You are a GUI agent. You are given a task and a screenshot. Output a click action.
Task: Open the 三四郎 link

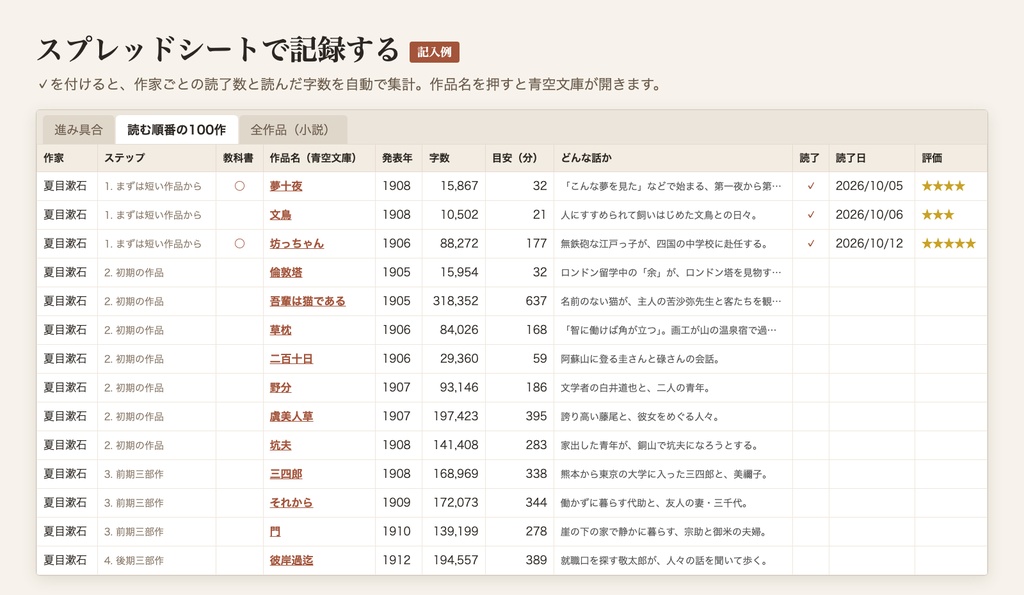[x=286, y=474]
